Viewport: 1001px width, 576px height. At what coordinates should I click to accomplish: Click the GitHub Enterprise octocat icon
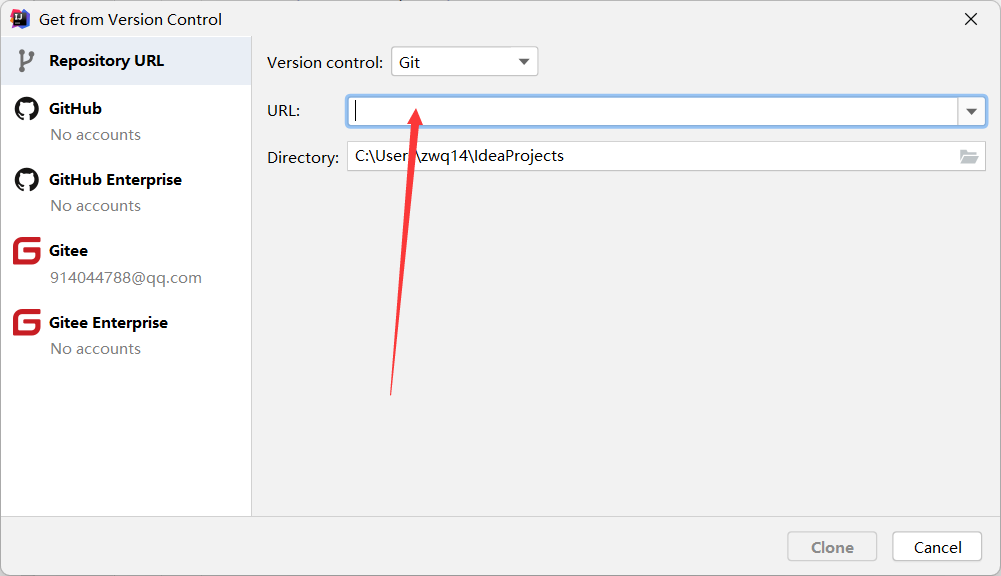pos(26,179)
